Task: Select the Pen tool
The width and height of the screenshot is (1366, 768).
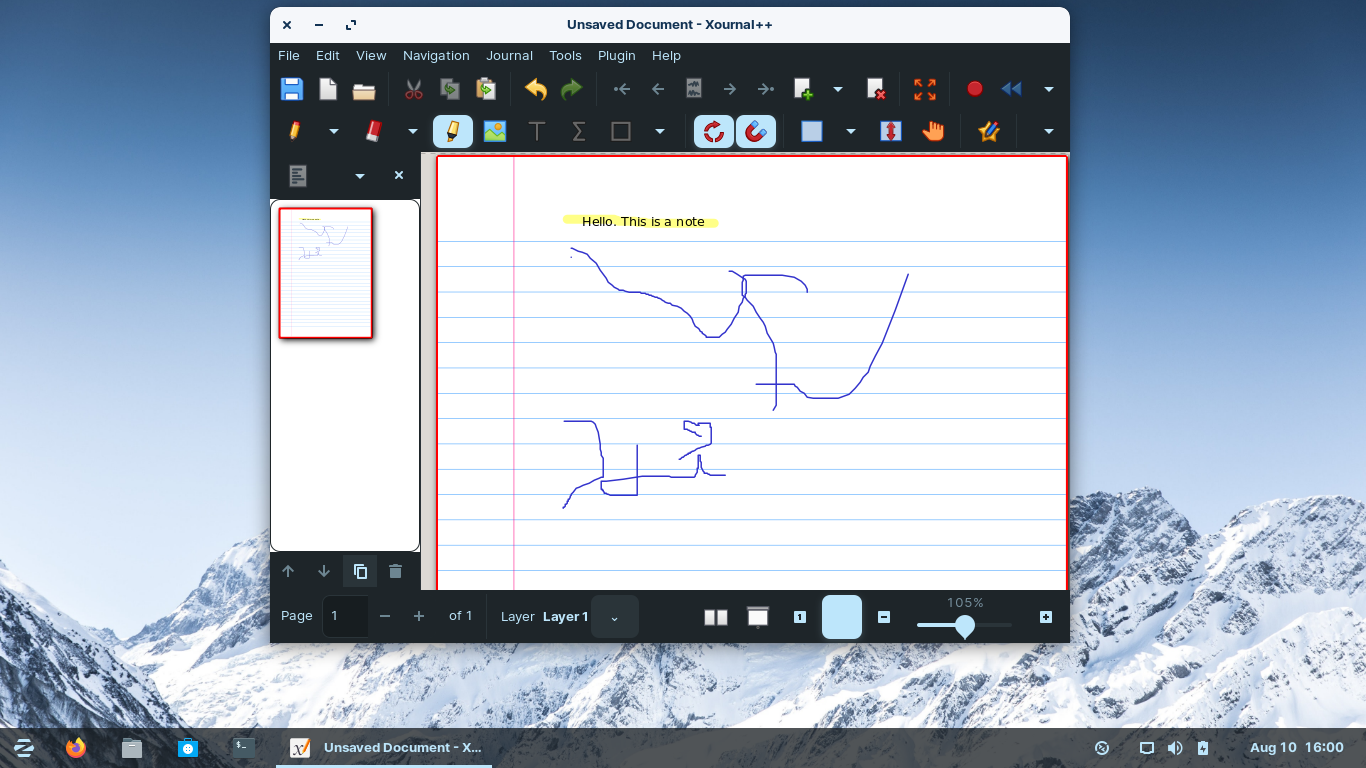Action: pos(294,131)
